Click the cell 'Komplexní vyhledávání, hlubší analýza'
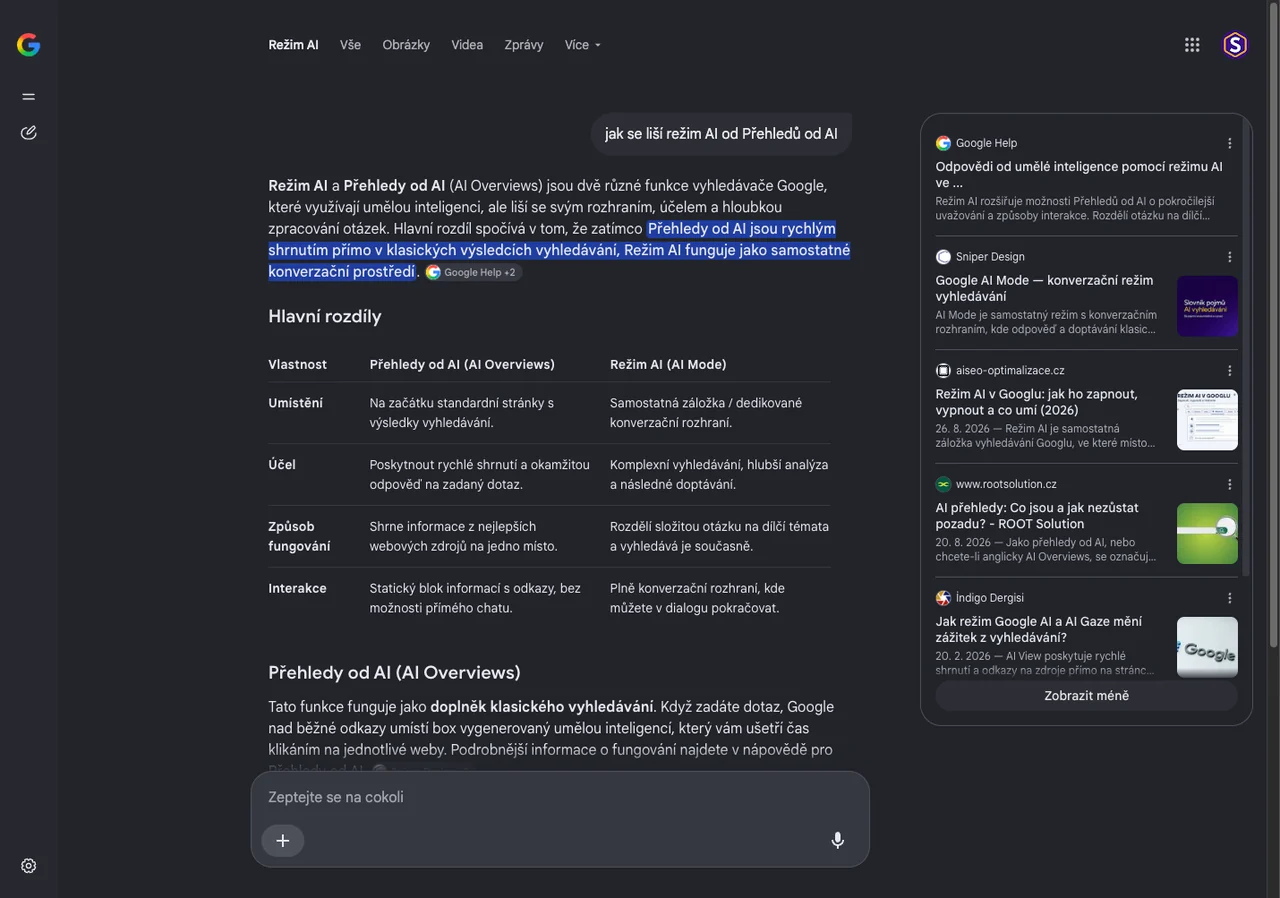The image size is (1280, 898). [719, 475]
